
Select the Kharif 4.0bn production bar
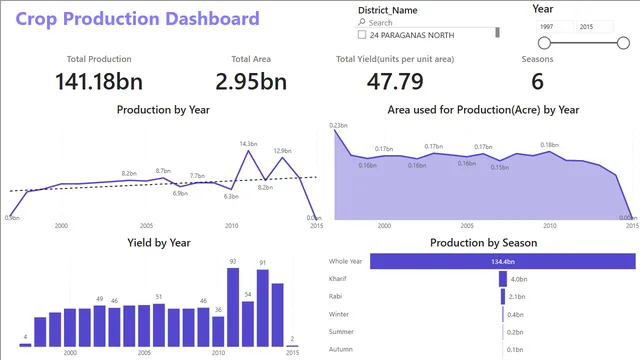point(502,279)
